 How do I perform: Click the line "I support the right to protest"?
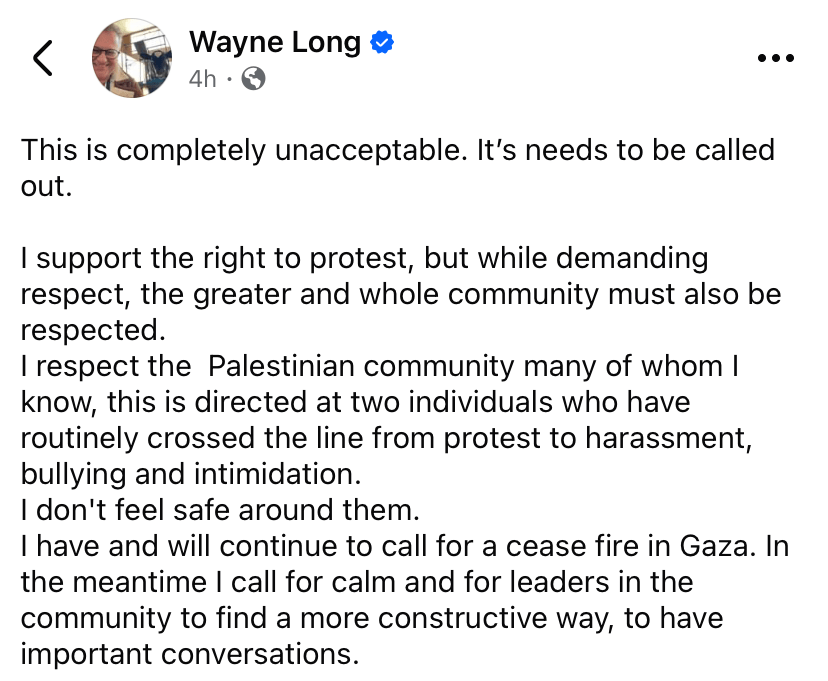[x=217, y=258]
